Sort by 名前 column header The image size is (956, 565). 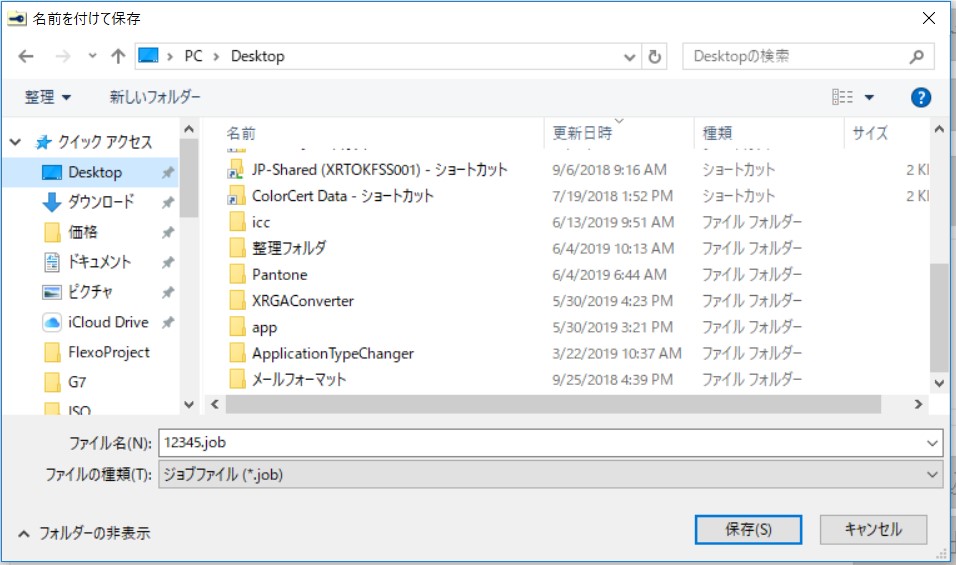(x=241, y=133)
